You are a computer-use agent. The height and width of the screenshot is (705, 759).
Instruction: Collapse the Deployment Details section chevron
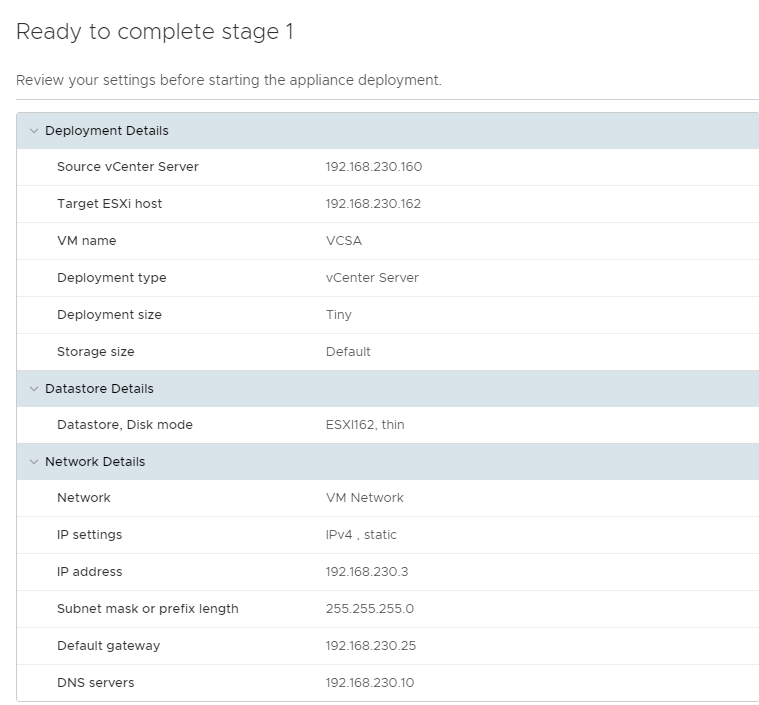click(33, 131)
